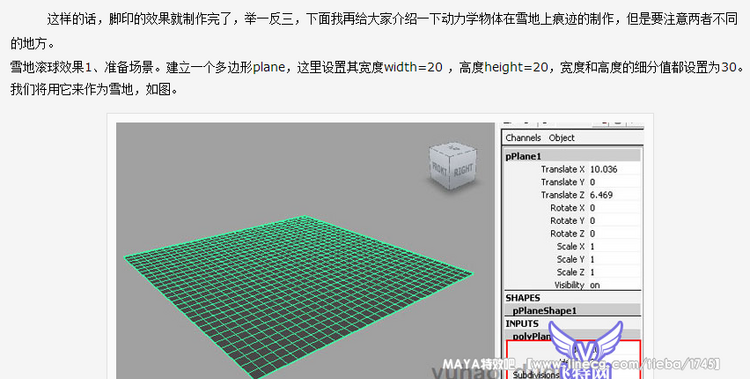Select the Visibility attribute label
Screen dimensions: 750x379
(569, 285)
